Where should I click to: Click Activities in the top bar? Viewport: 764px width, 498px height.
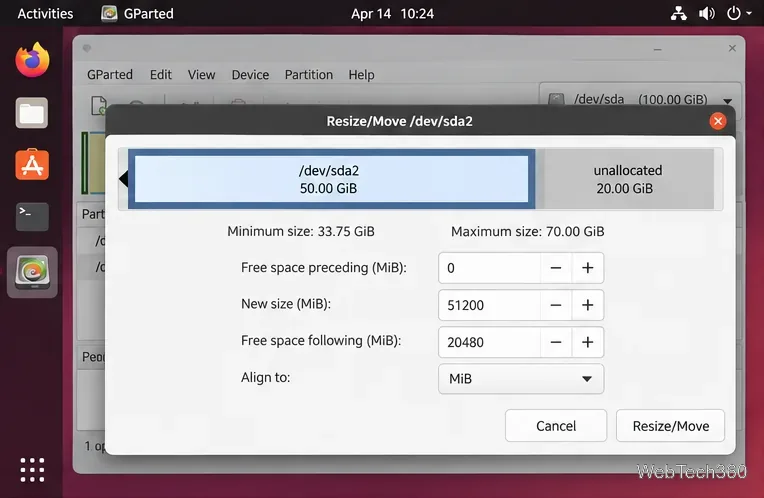(45, 13)
